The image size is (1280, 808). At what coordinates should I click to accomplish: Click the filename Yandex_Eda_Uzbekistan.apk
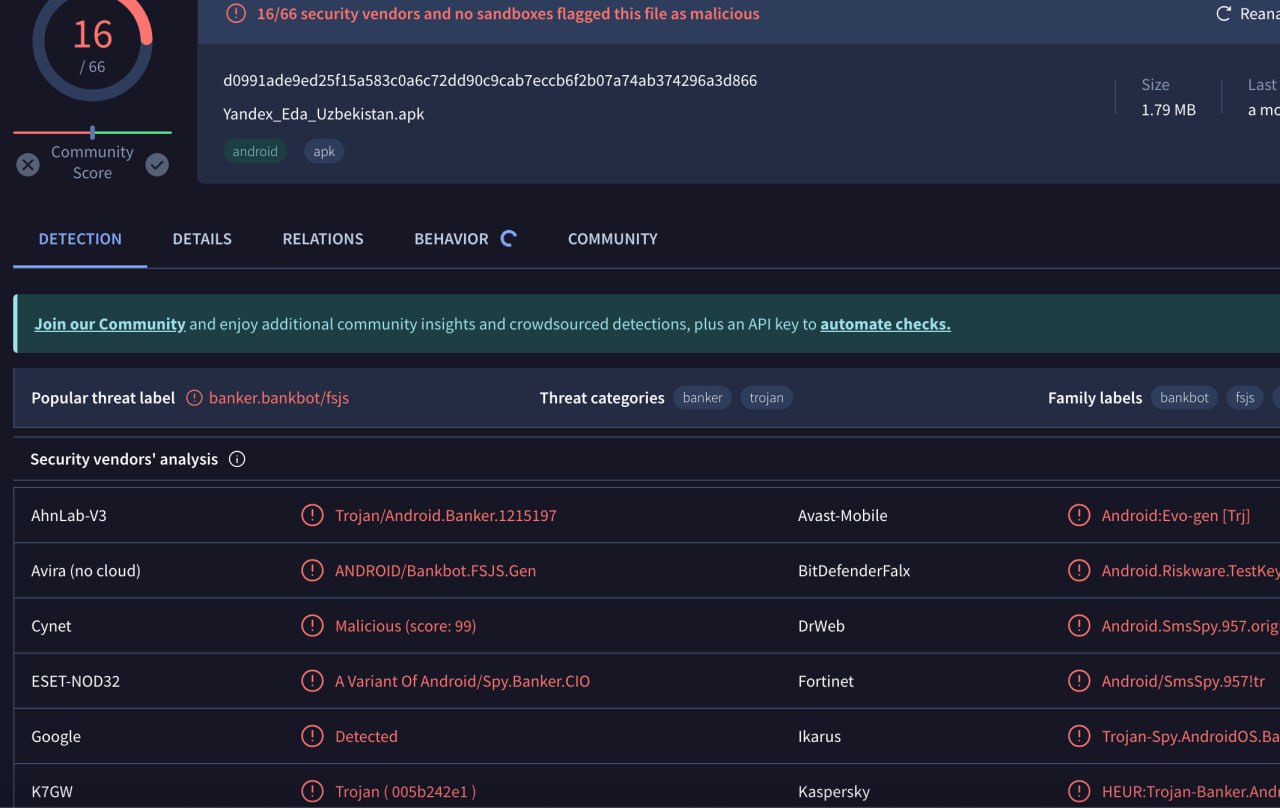(x=324, y=114)
